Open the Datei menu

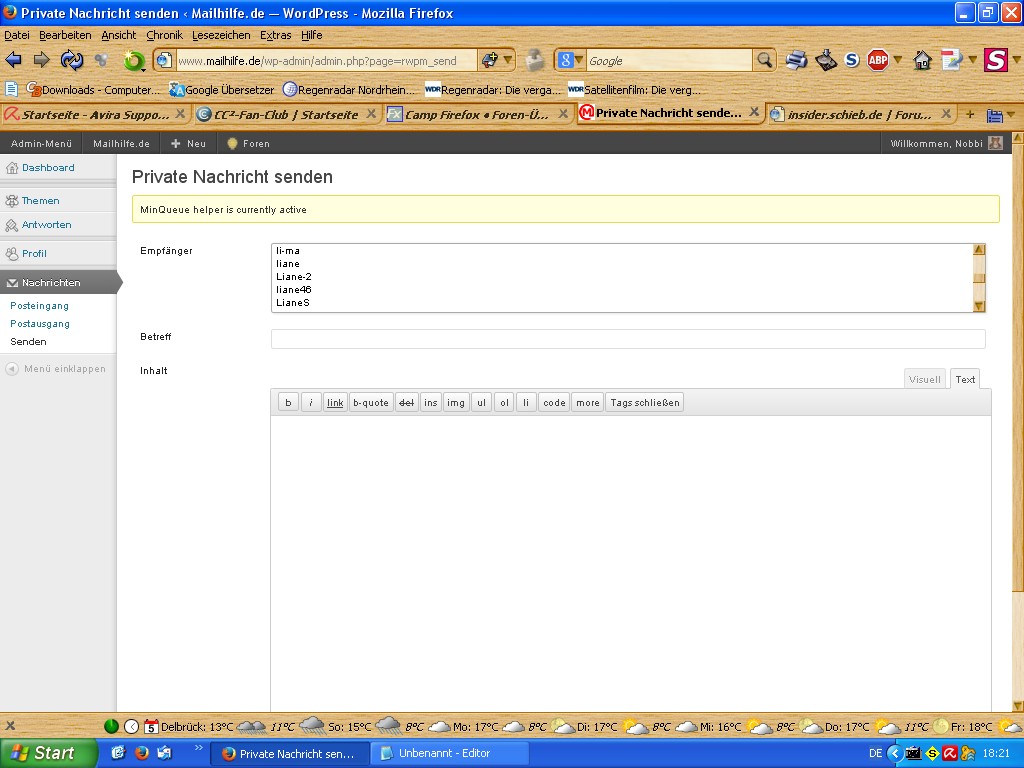17,35
